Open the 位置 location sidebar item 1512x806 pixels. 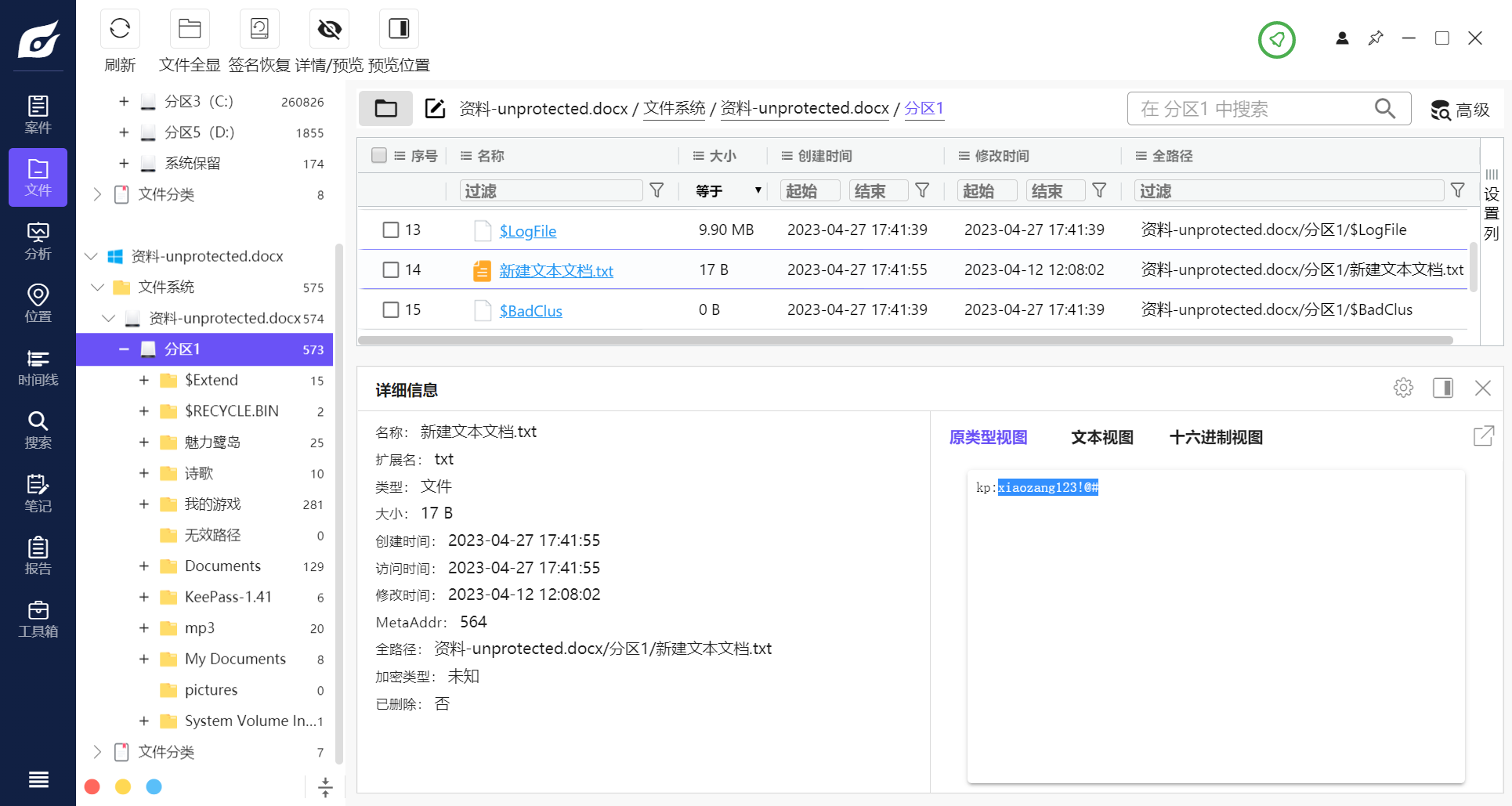pyautogui.click(x=38, y=303)
